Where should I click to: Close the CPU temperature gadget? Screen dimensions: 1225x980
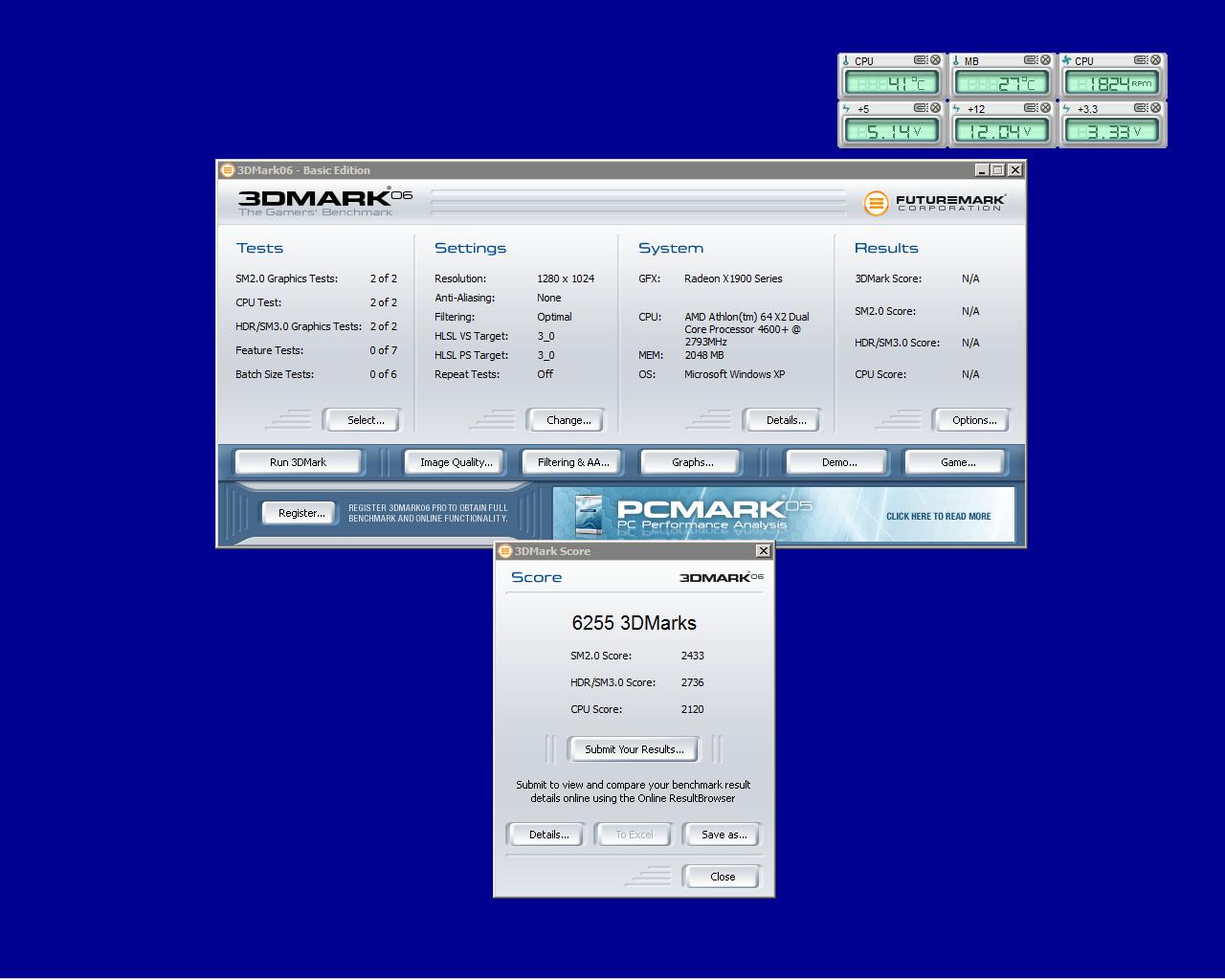click(x=935, y=60)
